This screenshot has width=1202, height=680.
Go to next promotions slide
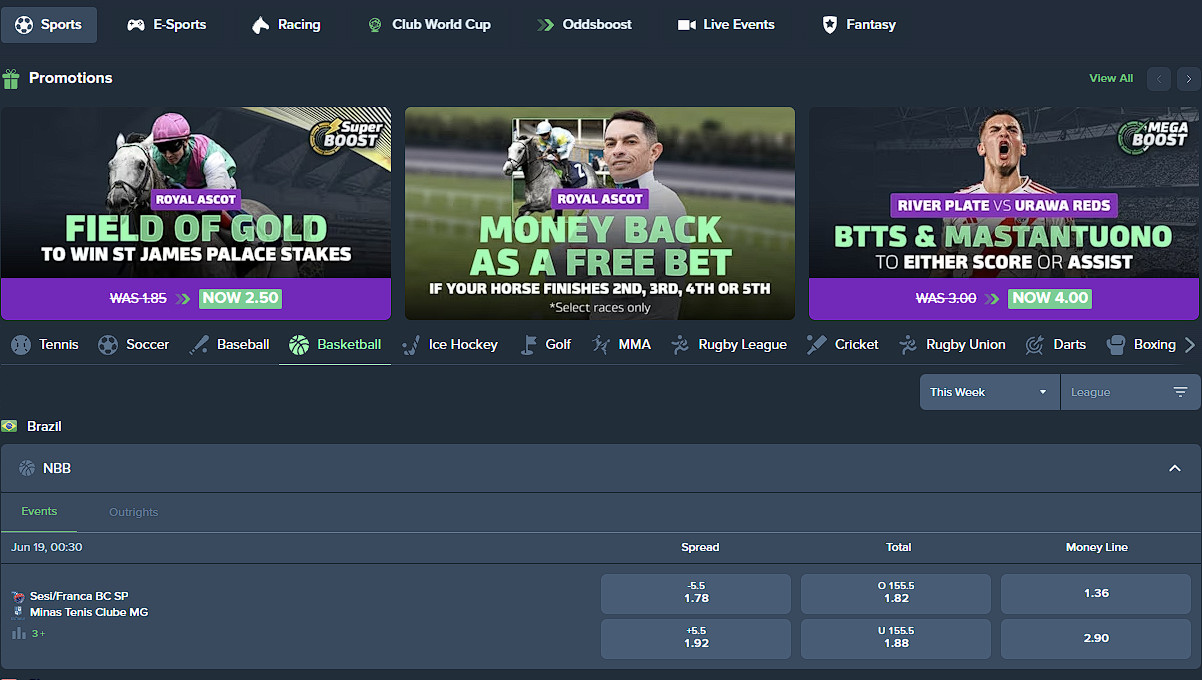click(1188, 78)
